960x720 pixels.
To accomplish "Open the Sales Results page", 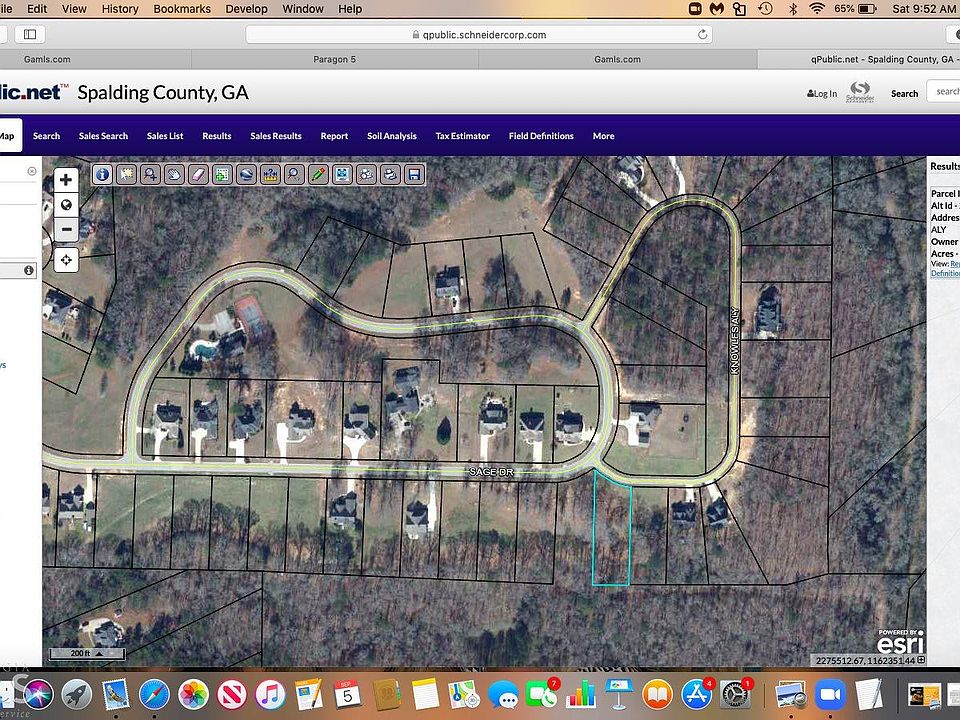I will [x=276, y=136].
